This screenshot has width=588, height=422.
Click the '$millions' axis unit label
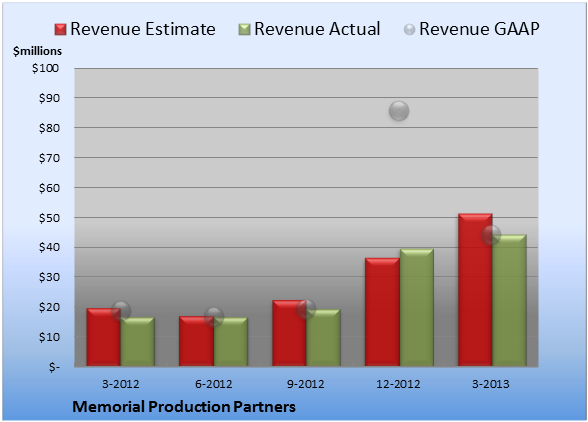click(38, 51)
